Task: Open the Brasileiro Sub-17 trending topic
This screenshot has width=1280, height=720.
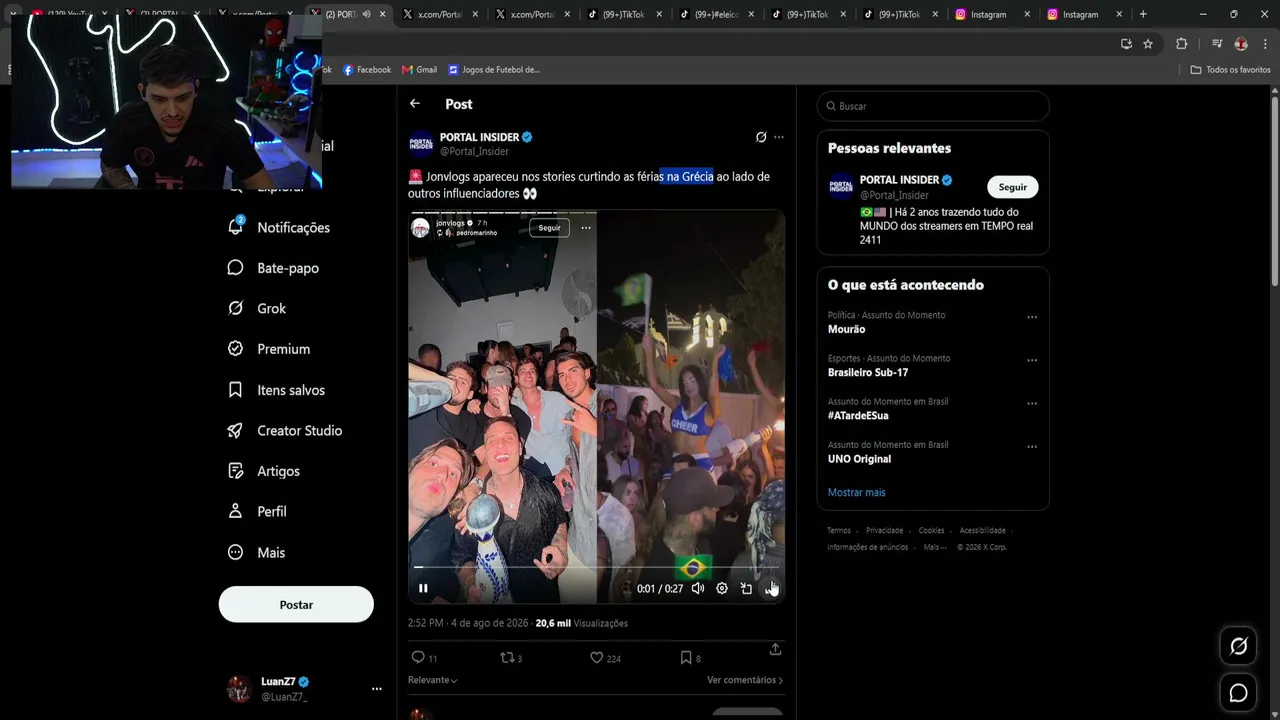Action: tap(868, 372)
